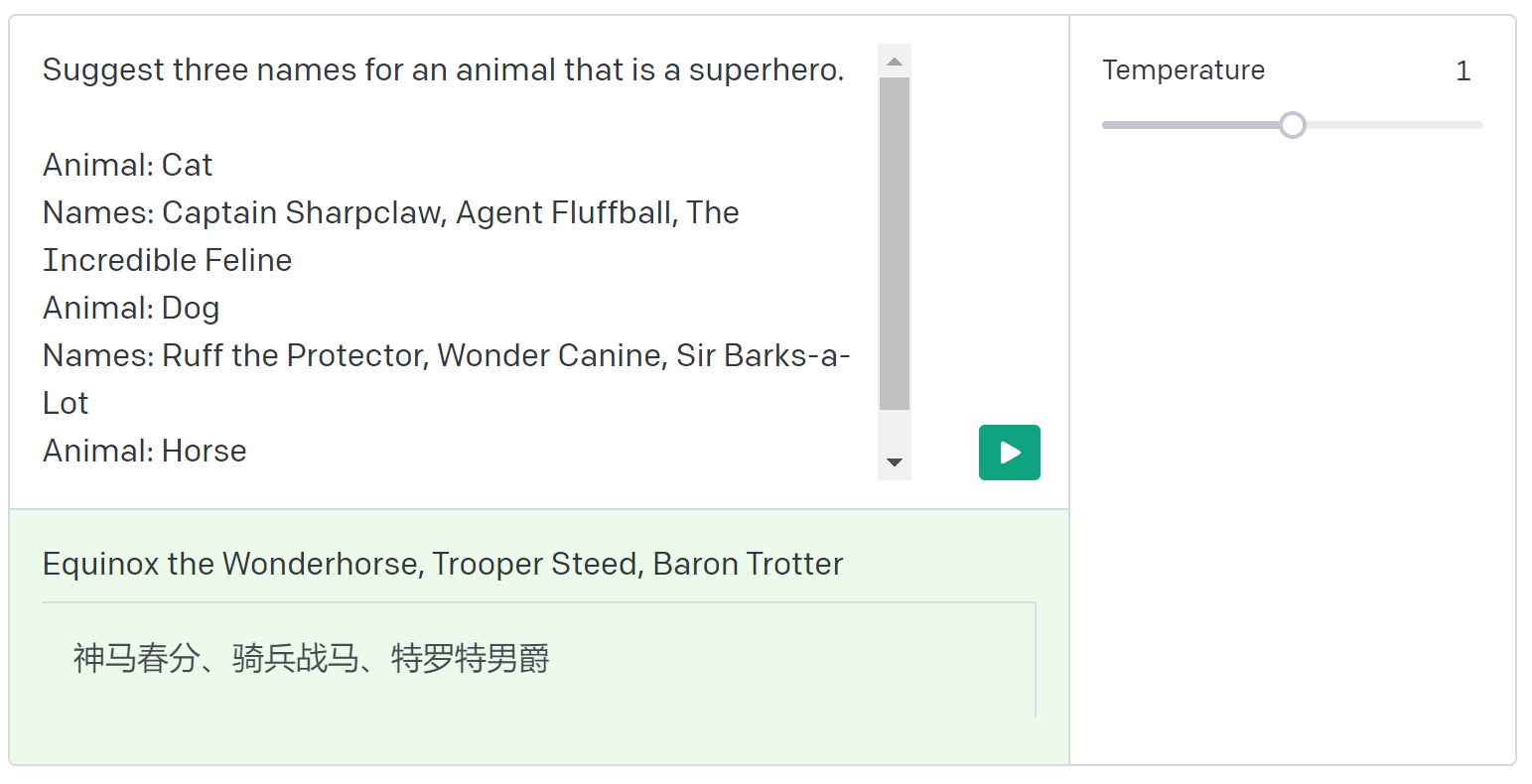Click the prompt scrollbar down arrow
The width and height of the screenshot is (1532, 784).
[895, 462]
